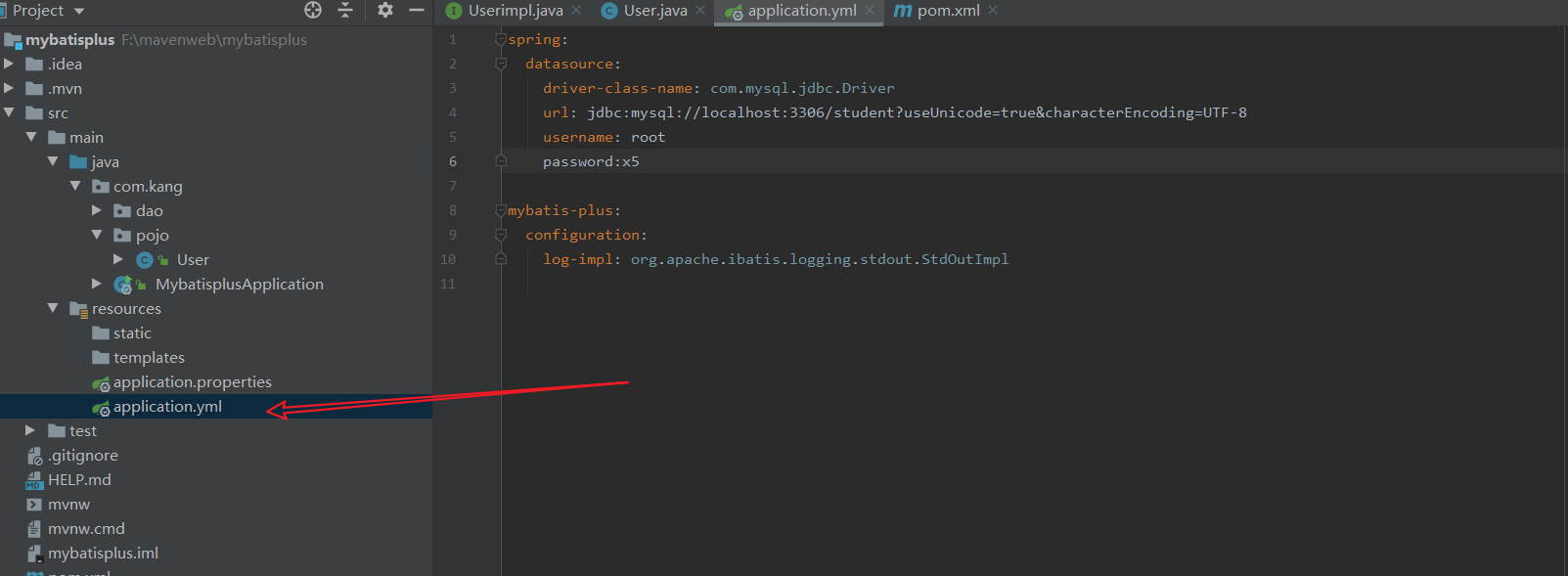Screen dimensions: 1568x576
Task: Collapse the pojo package
Action: click(x=97, y=235)
